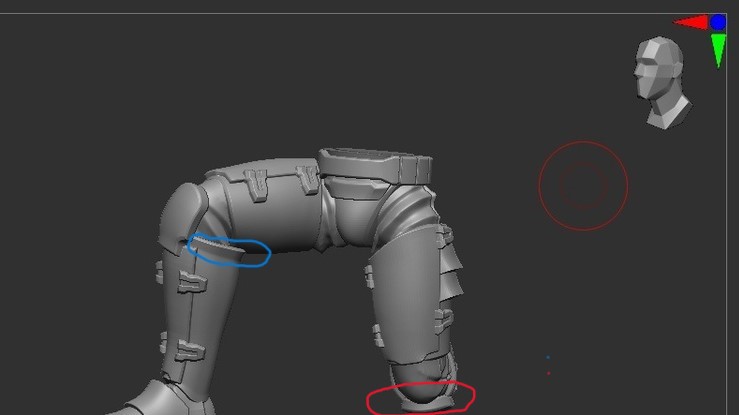Screen dimensions: 739x415
Task: Click the blue Z-axis dot
Action: point(718,22)
